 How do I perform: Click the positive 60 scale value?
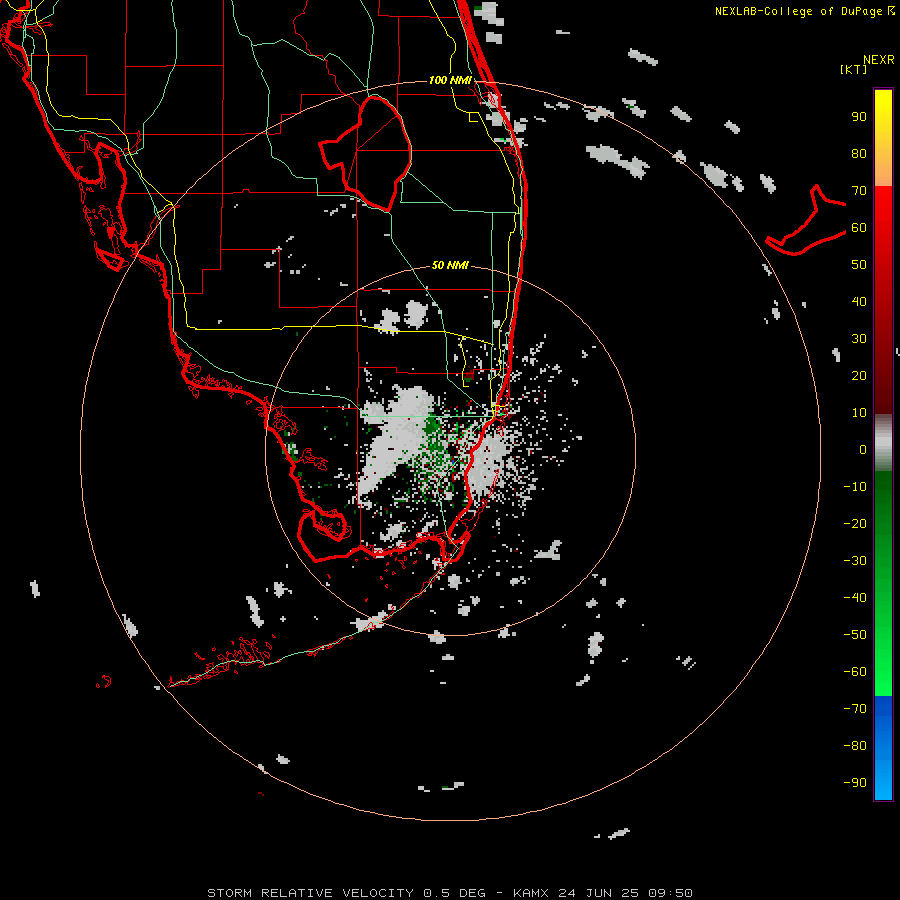pyautogui.click(x=859, y=228)
